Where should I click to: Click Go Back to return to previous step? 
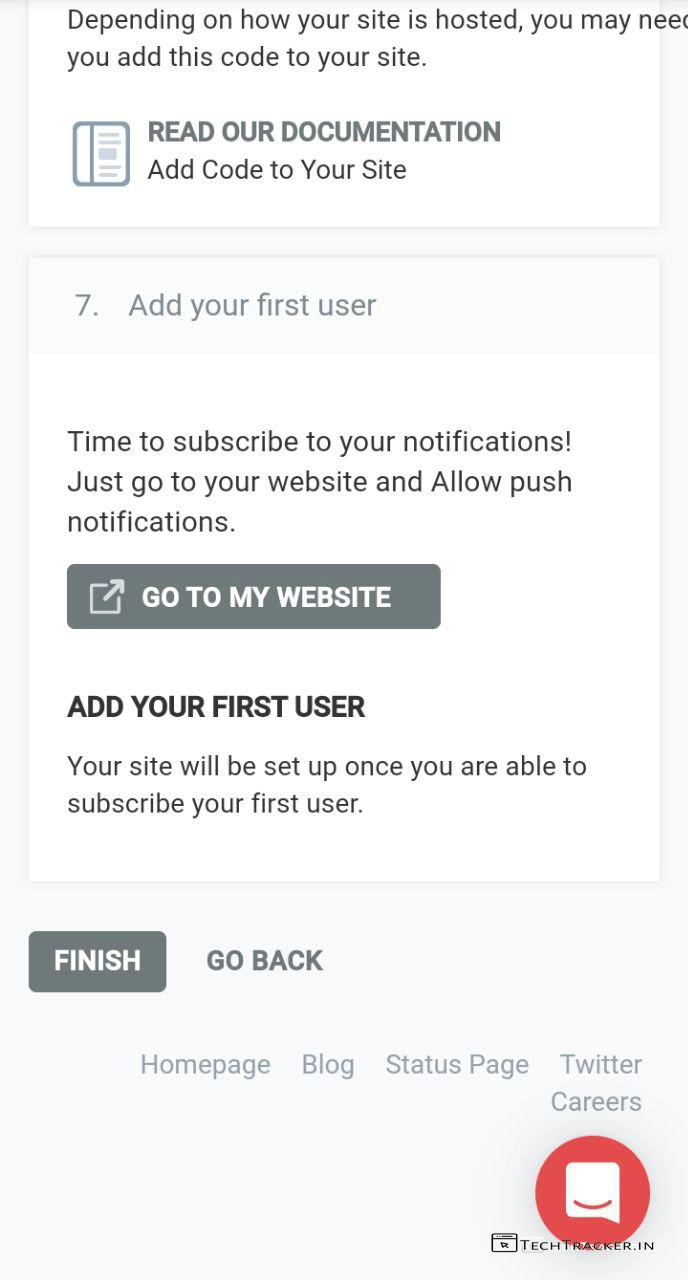coord(264,961)
